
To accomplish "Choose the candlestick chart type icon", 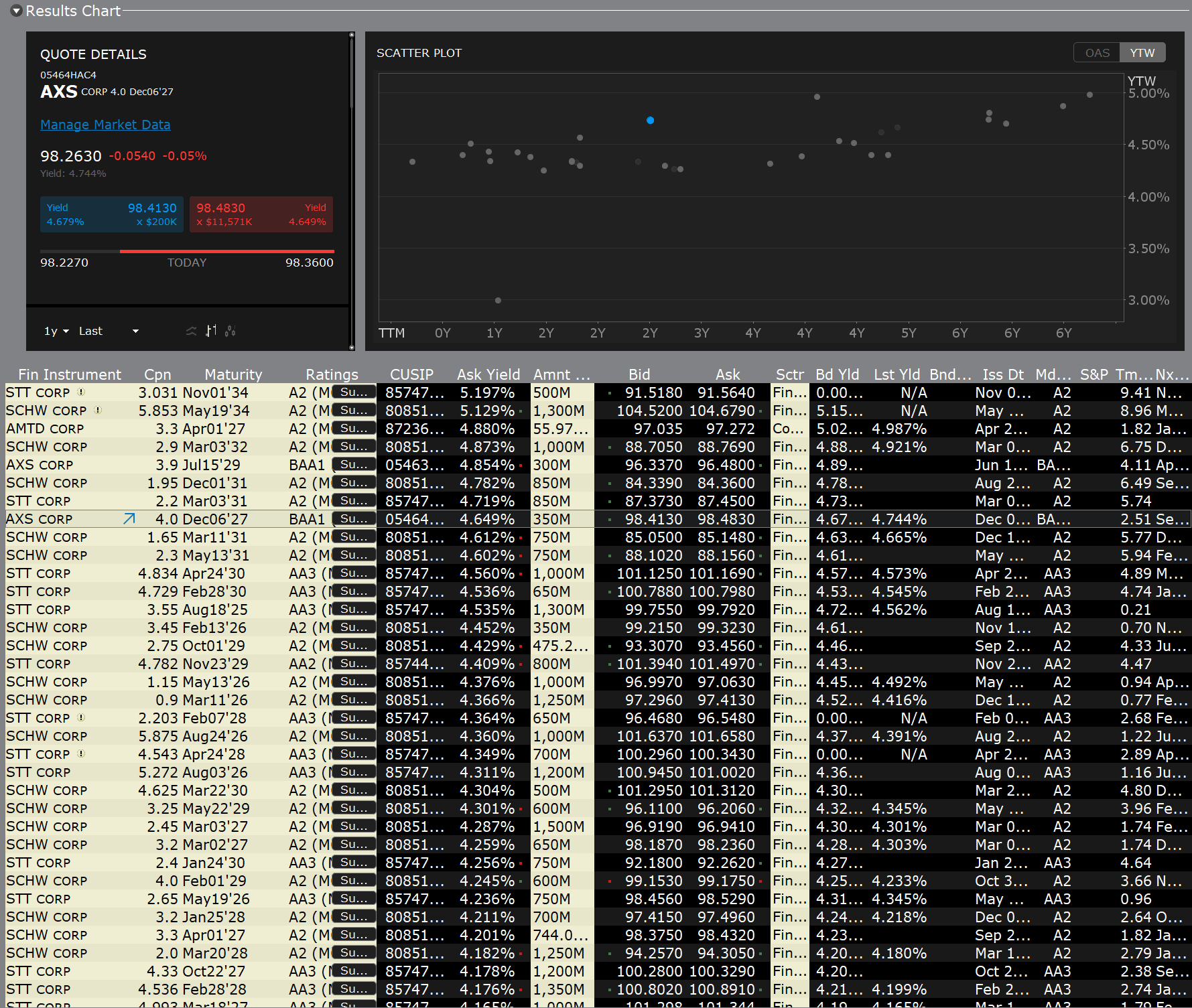I will pyautogui.click(x=230, y=331).
